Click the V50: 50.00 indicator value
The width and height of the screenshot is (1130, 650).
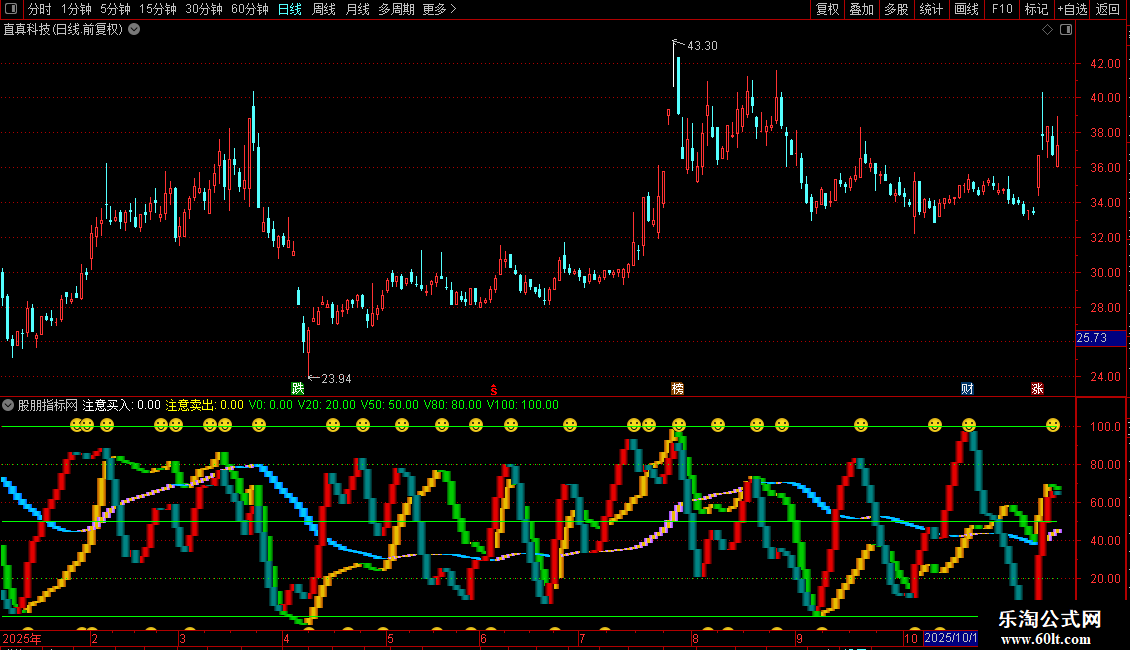pyautogui.click(x=389, y=405)
